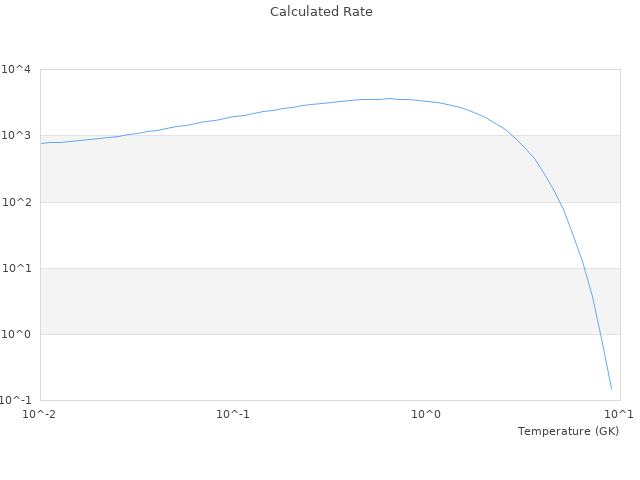
Task: Click the 10^0 label on the horizontal axis
Action: (x=427, y=414)
